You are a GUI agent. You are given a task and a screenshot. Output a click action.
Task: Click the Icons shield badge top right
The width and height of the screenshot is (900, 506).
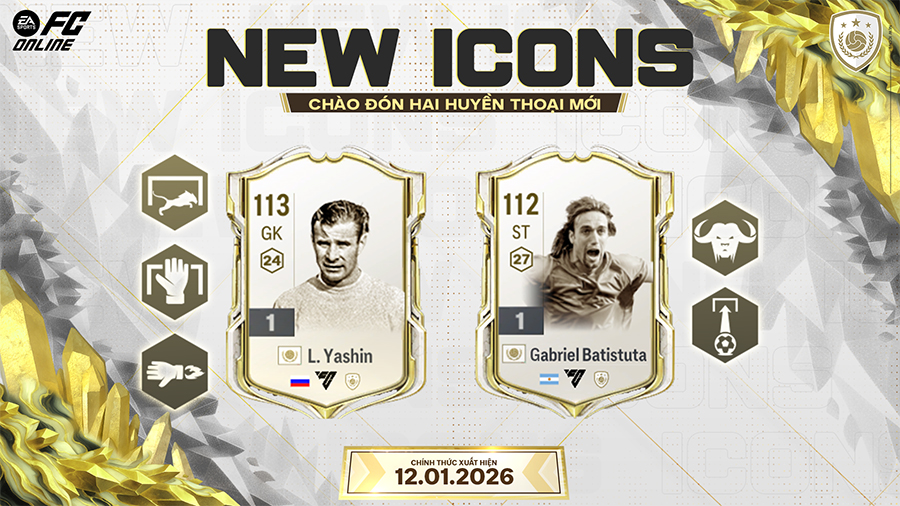pyautogui.click(x=856, y=41)
